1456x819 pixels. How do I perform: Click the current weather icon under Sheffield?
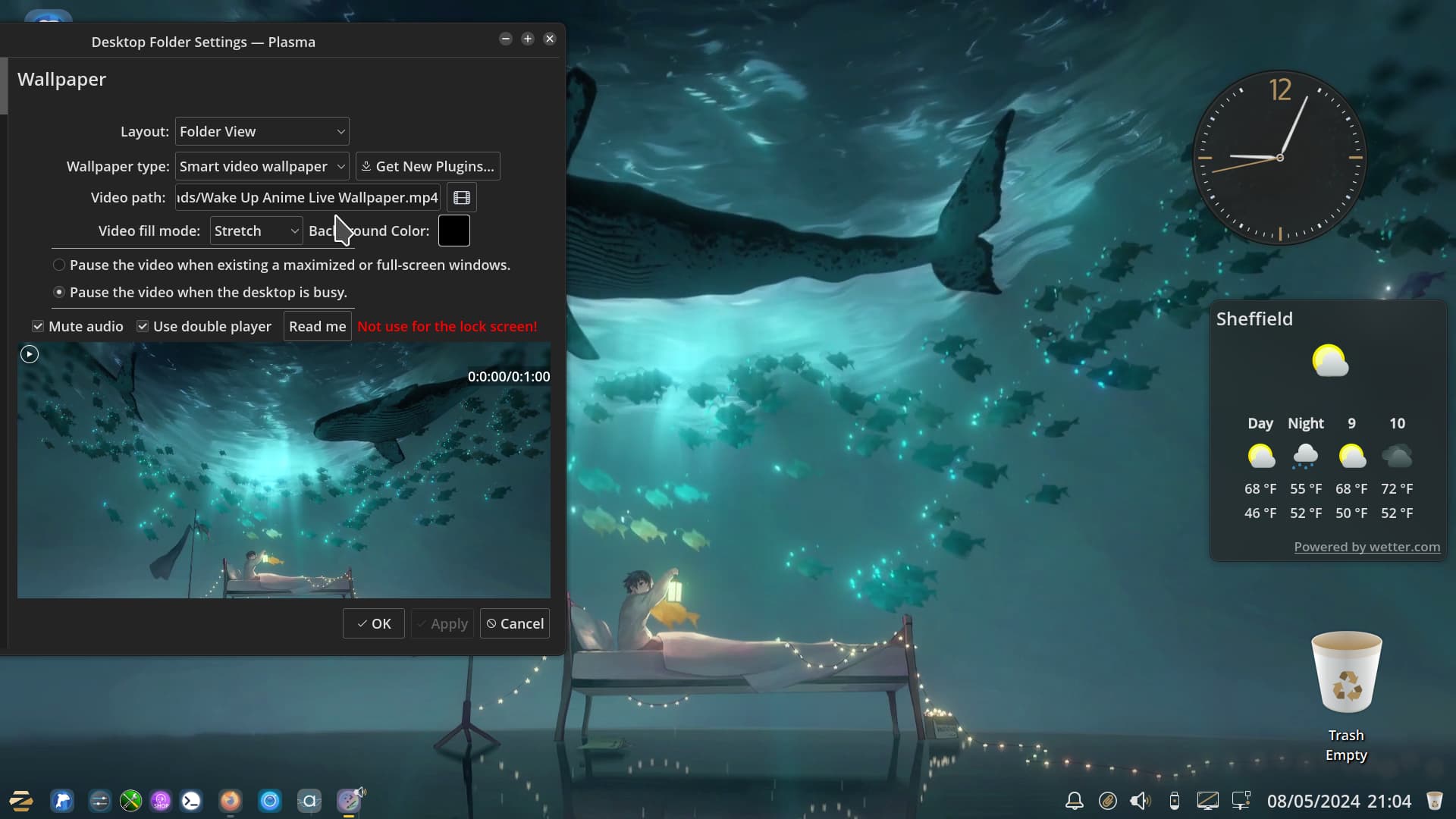[x=1330, y=362]
